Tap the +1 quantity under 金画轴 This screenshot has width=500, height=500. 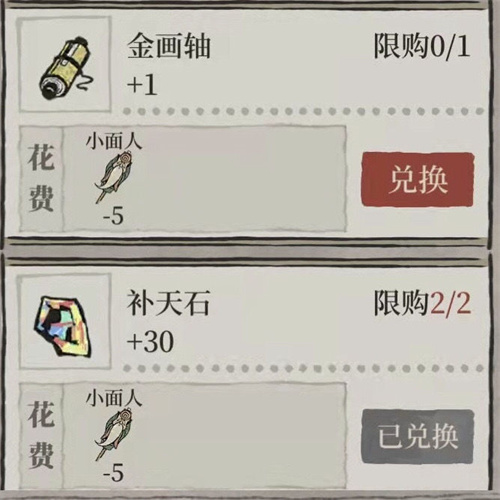[x=142, y=85]
